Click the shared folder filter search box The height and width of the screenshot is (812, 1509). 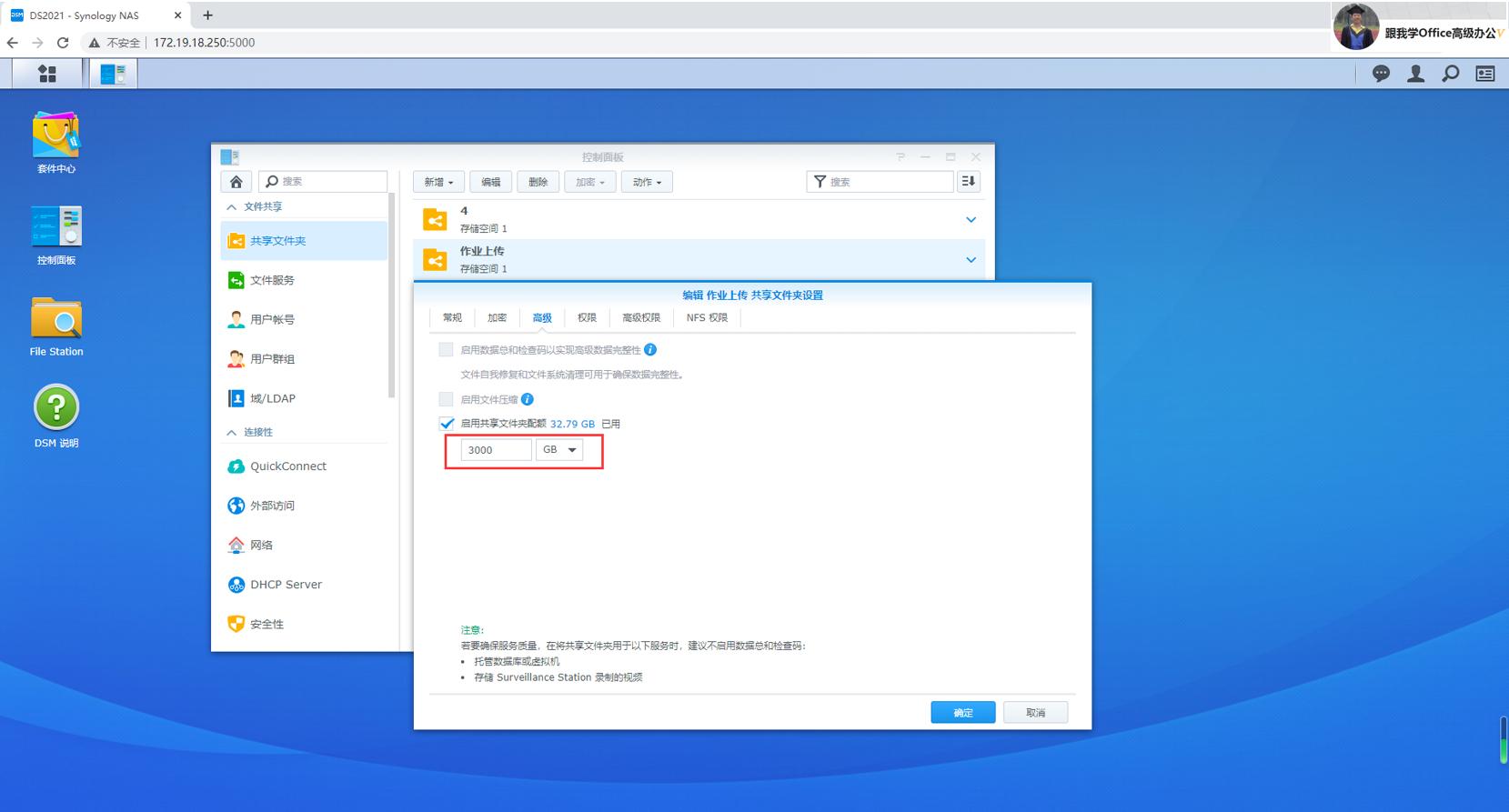pyautogui.click(x=880, y=182)
